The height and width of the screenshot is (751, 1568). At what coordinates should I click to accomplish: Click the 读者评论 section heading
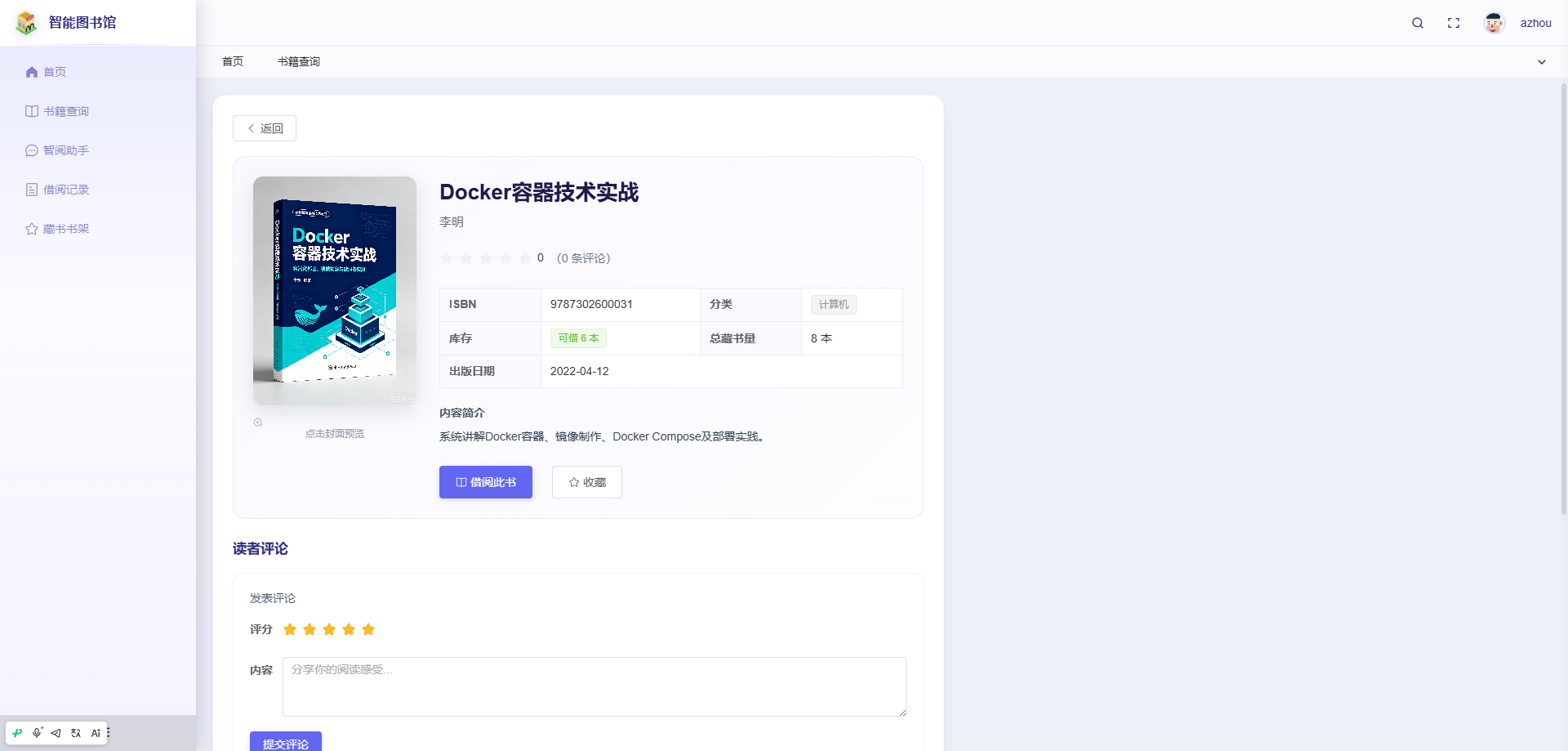[261, 548]
